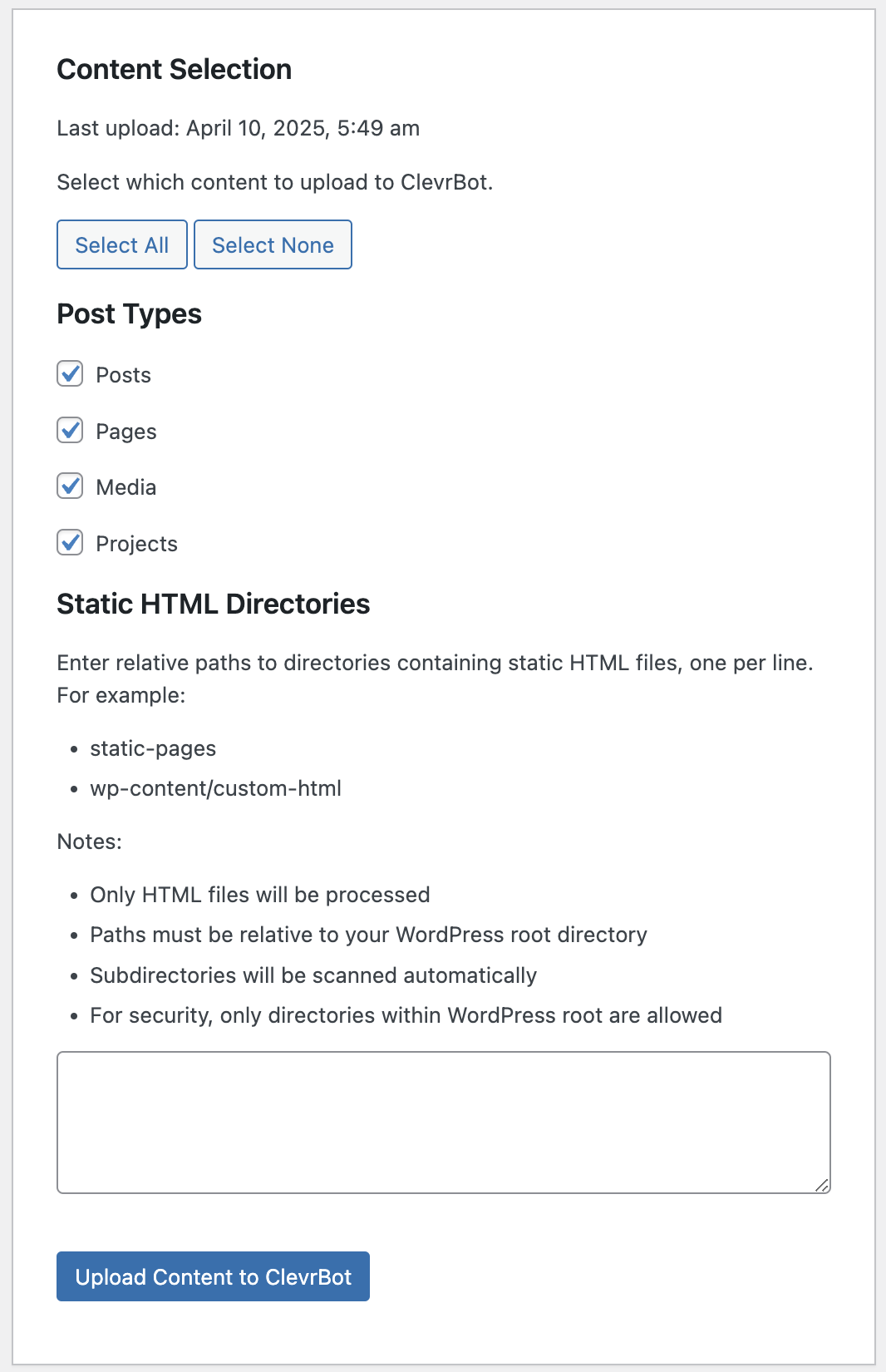Click the Select All button
The height and width of the screenshot is (1372, 886).
[x=122, y=245]
